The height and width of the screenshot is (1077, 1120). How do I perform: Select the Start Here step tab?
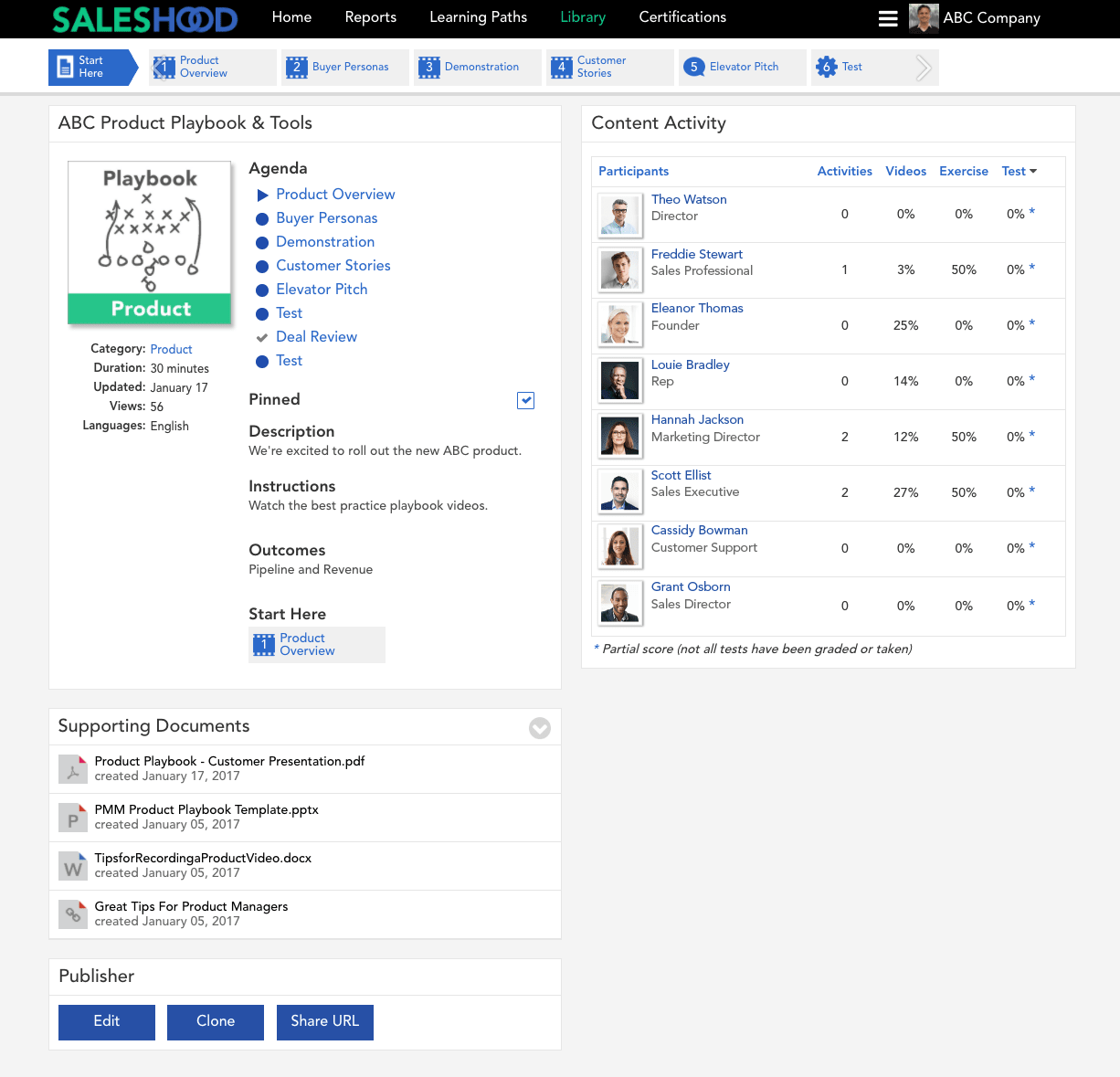92,68
